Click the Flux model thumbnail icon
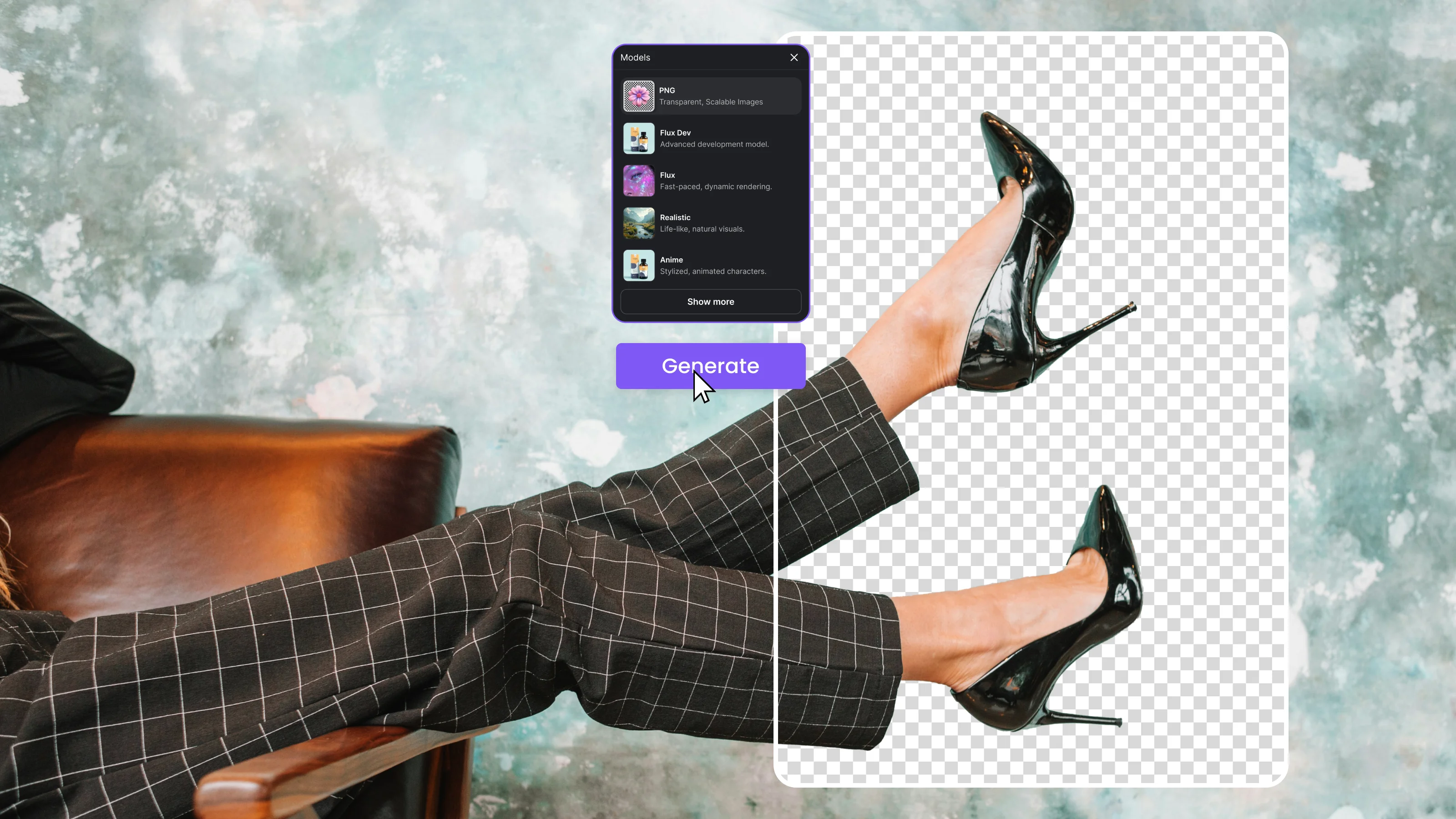 coord(639,181)
